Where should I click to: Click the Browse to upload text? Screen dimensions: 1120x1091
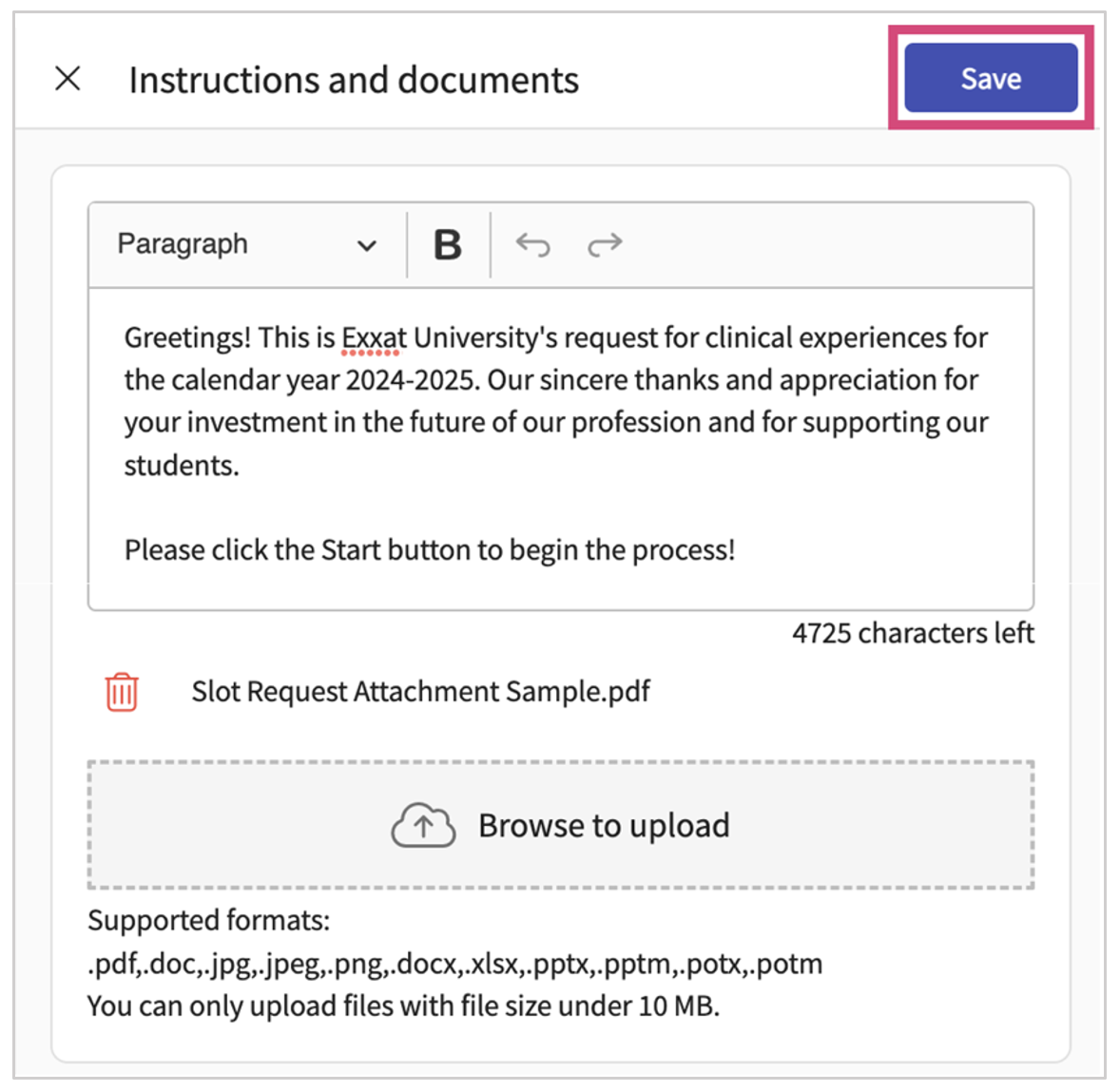(604, 825)
